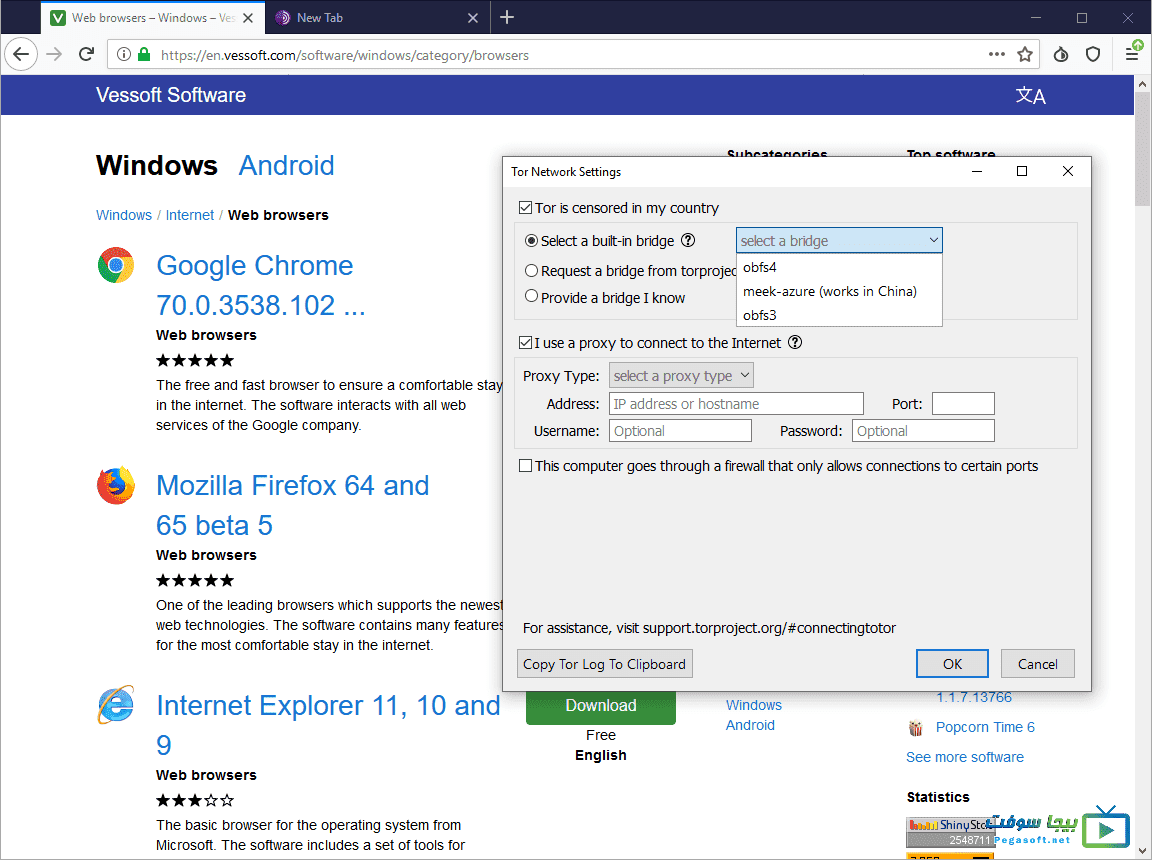Choose Request a bridge from torproject radio

point(531,270)
